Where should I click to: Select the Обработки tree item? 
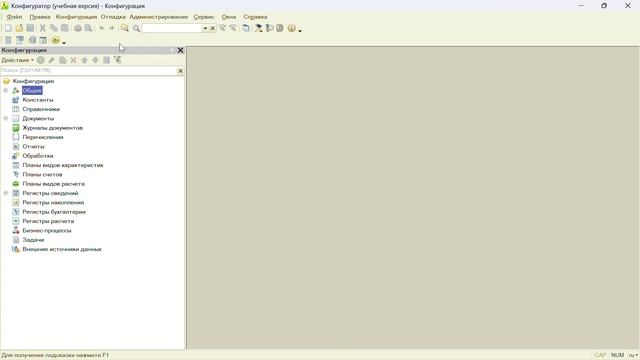coord(38,156)
